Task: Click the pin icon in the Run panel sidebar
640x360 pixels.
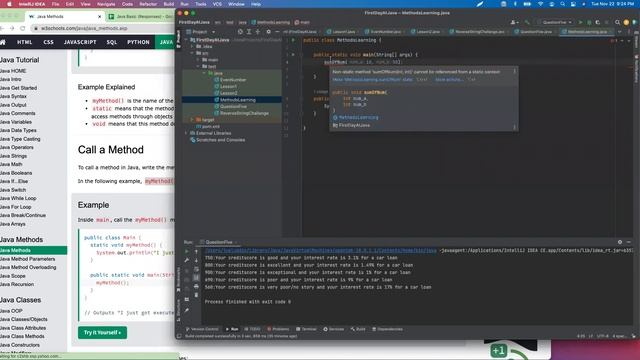Action: 187,310
